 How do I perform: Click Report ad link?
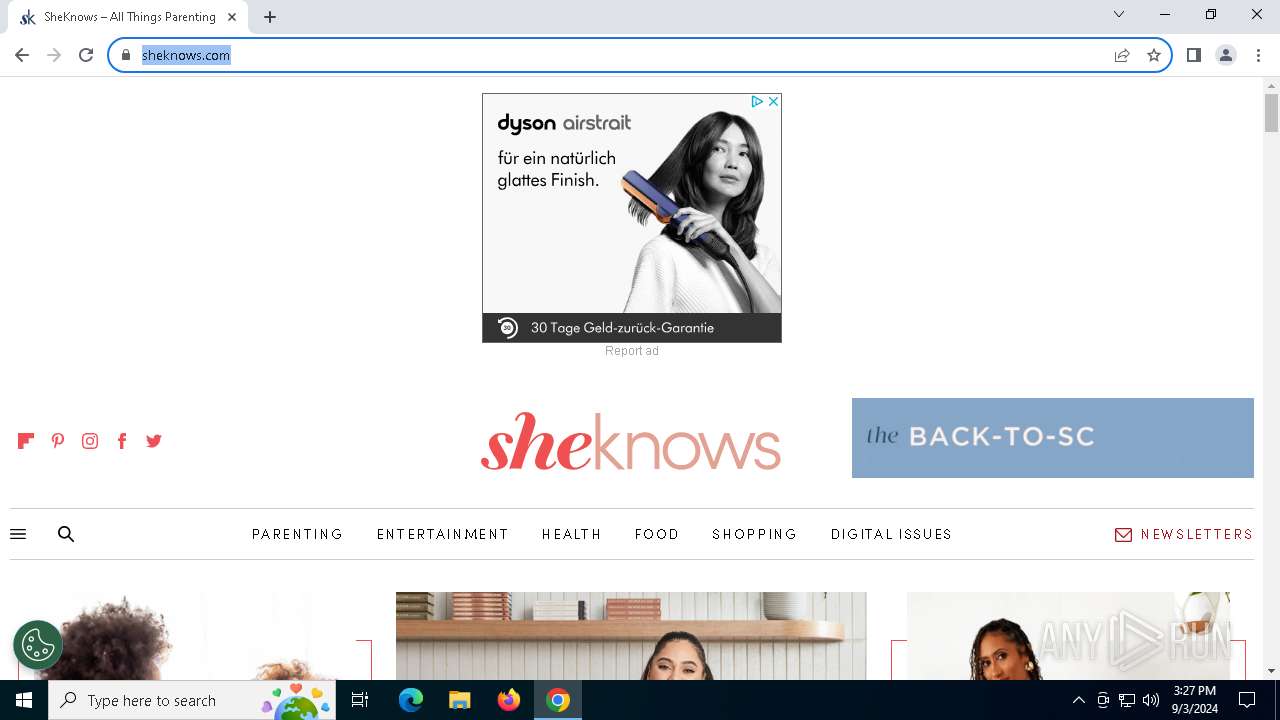[632, 351]
